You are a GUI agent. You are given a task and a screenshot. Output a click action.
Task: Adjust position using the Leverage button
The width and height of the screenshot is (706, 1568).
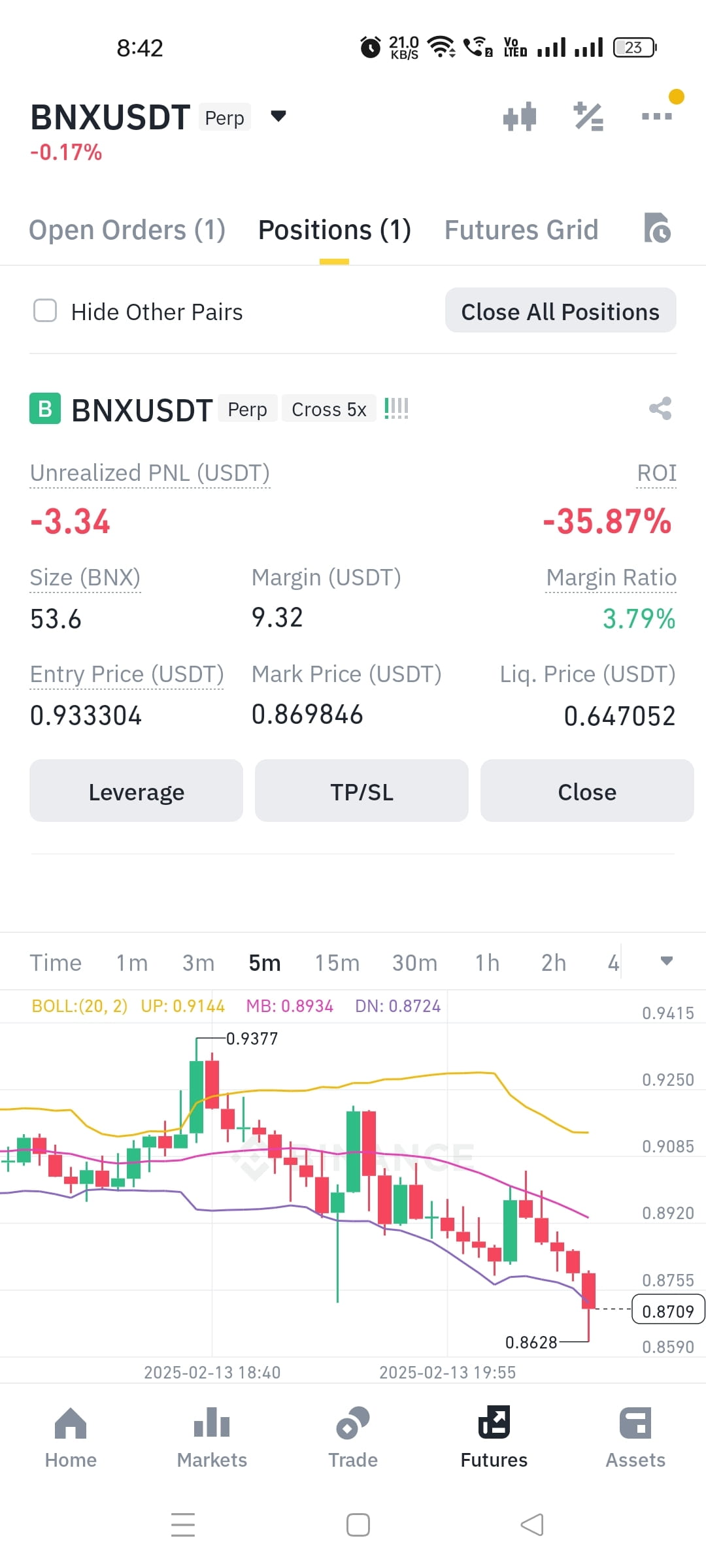136,791
